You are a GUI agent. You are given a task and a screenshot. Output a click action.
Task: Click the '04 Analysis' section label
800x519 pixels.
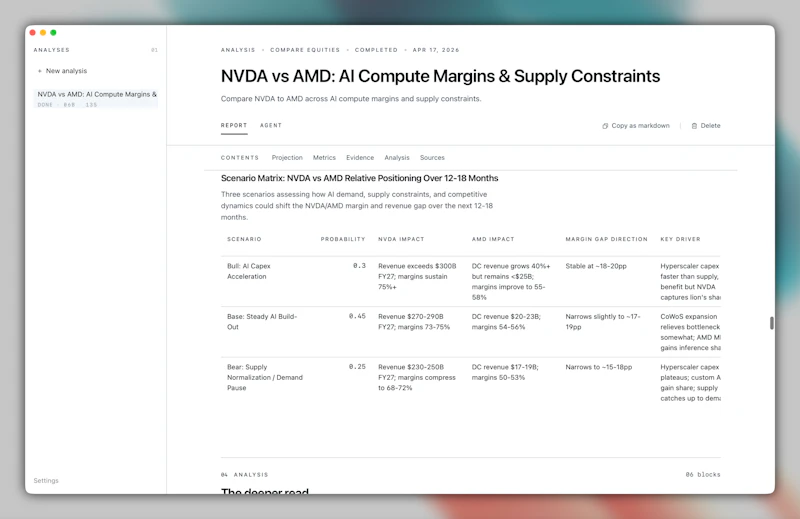point(244,475)
